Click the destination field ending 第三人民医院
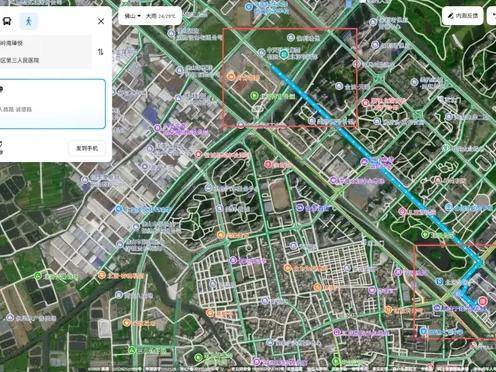 [45, 60]
